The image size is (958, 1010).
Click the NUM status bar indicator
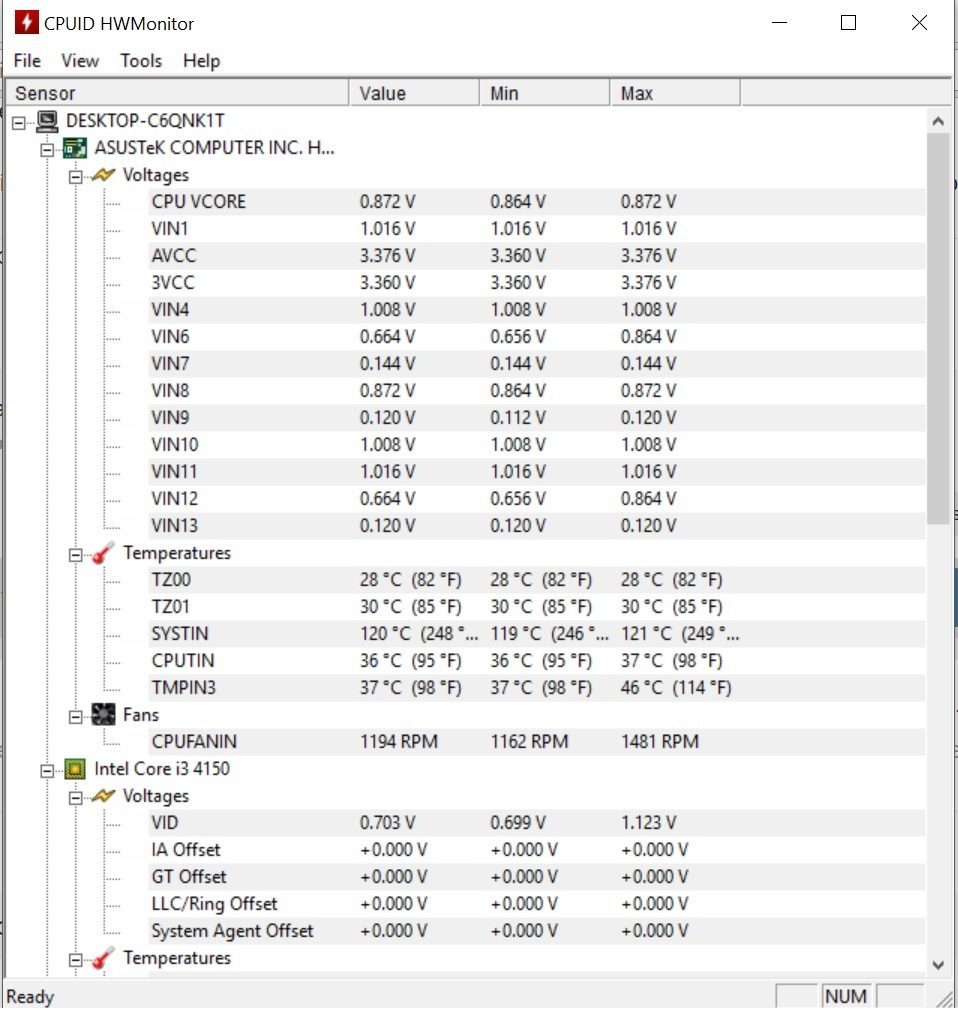(x=846, y=996)
